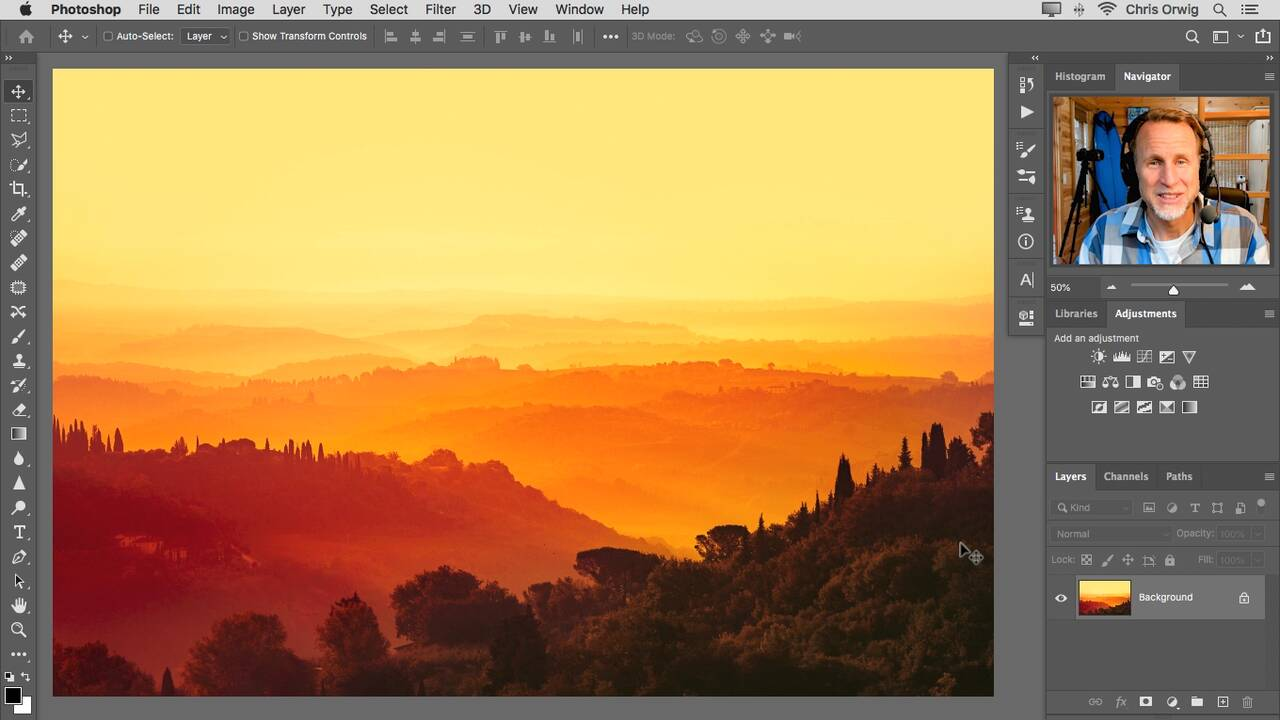
Task: Swap foreground and background colors
Action: click(25, 677)
